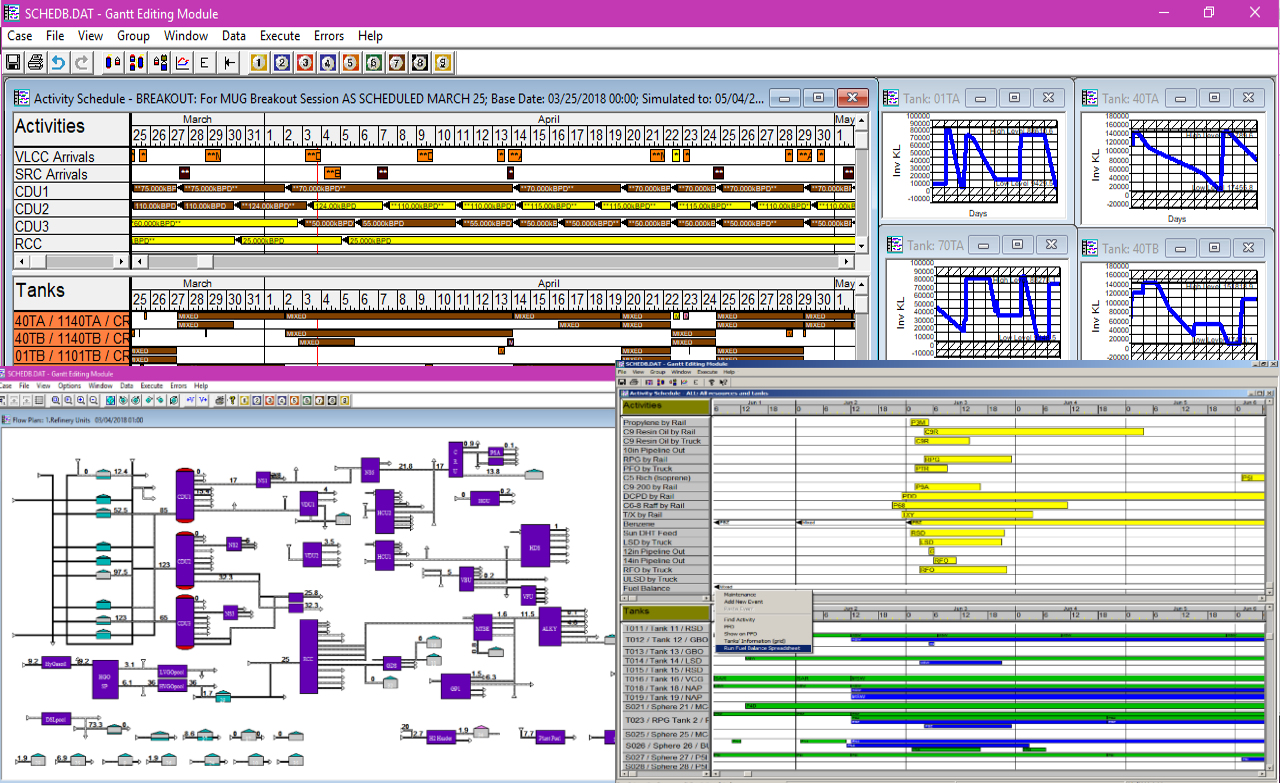Open the Case menu in main window

(x=20, y=36)
